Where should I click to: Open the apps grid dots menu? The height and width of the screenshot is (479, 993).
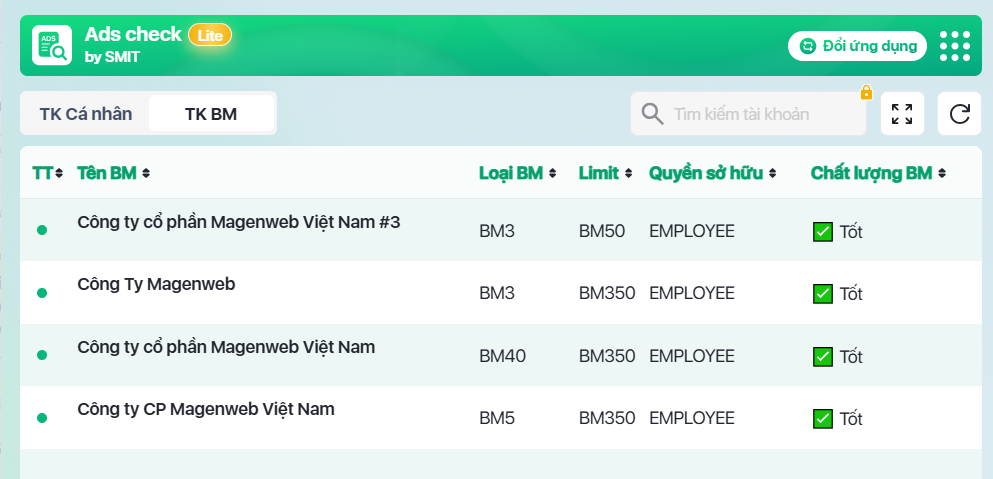pos(954,46)
